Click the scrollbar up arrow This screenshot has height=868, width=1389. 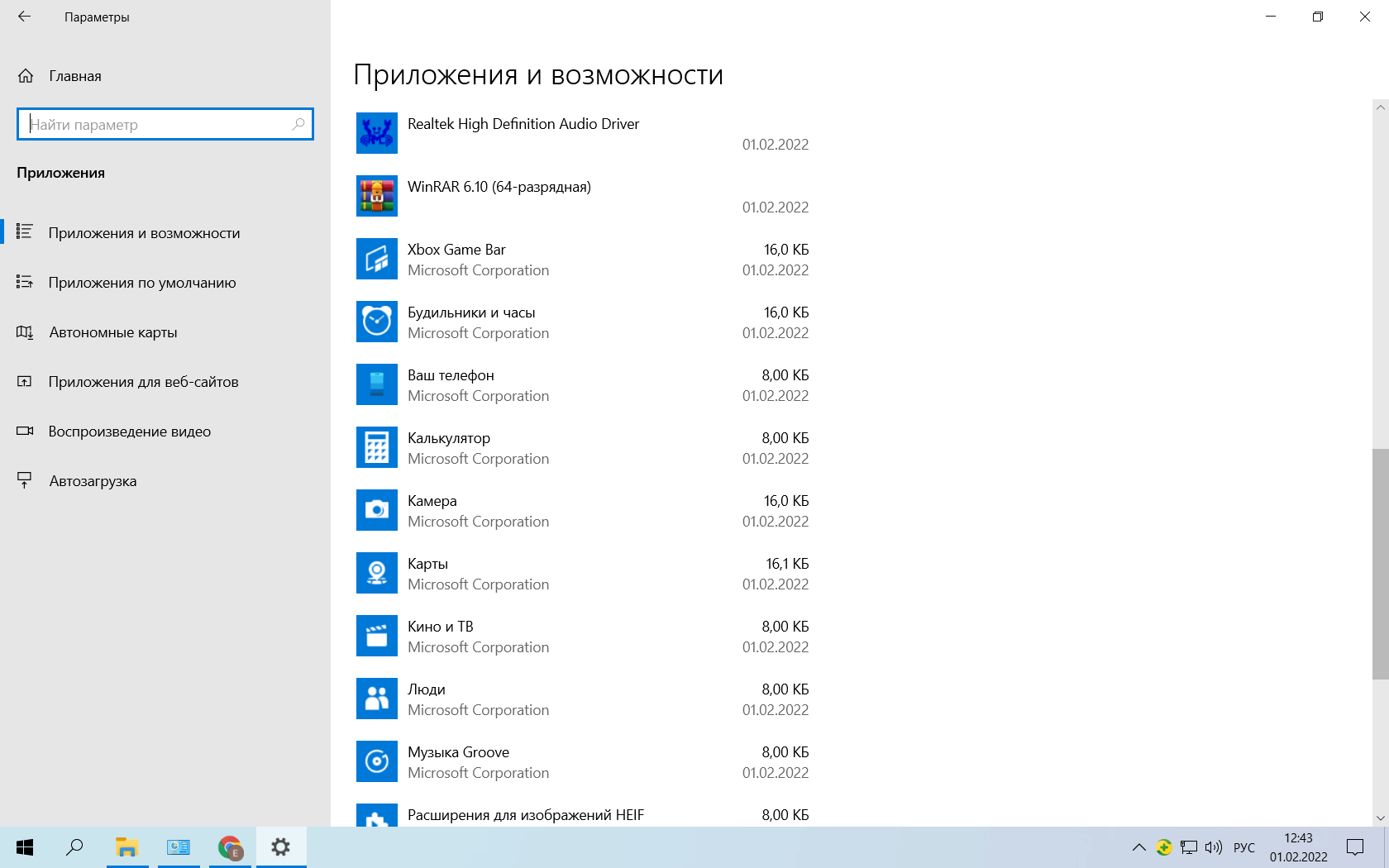[x=1380, y=107]
